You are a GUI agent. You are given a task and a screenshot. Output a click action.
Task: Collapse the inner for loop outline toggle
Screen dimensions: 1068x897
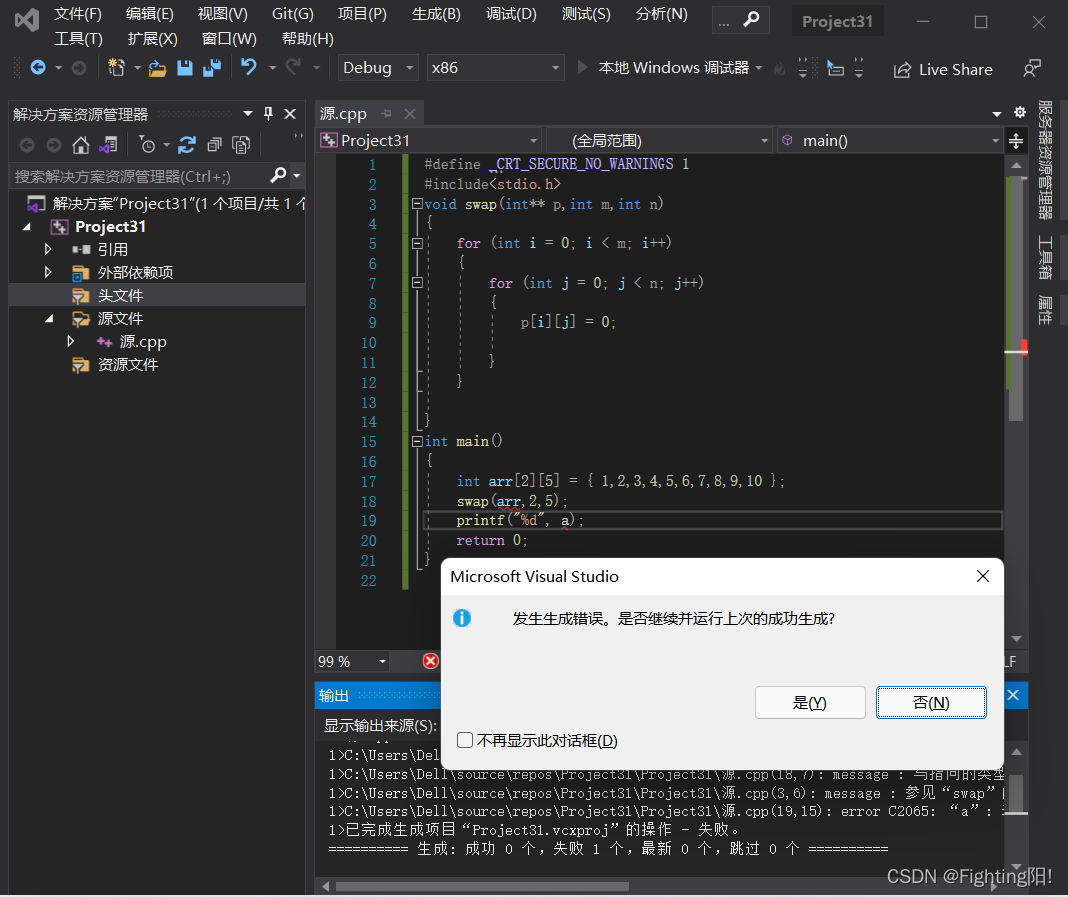point(417,283)
